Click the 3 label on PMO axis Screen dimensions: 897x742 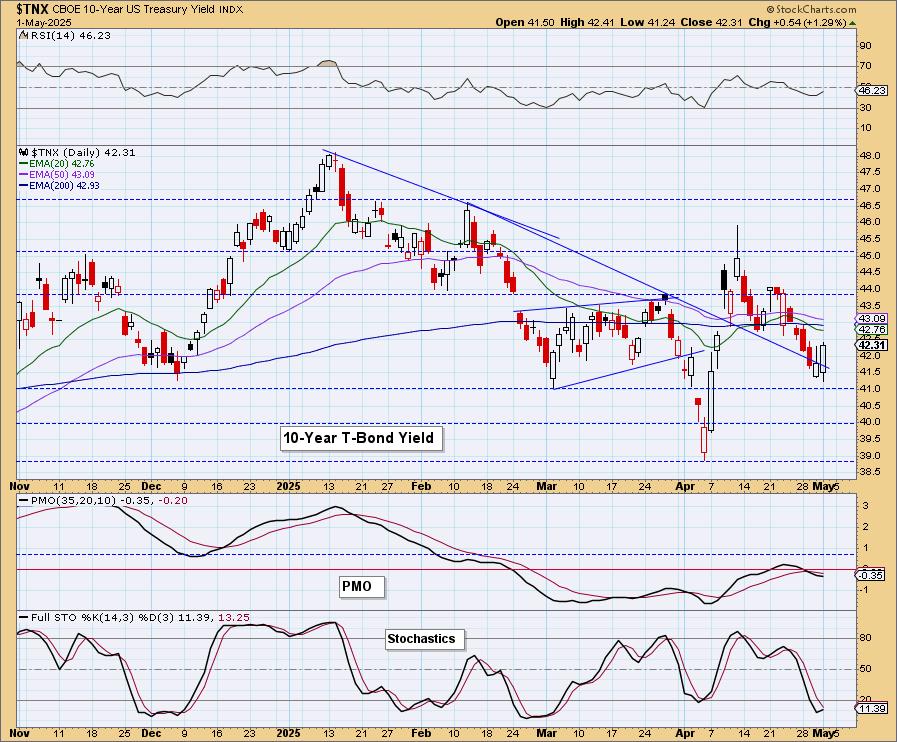(866, 506)
